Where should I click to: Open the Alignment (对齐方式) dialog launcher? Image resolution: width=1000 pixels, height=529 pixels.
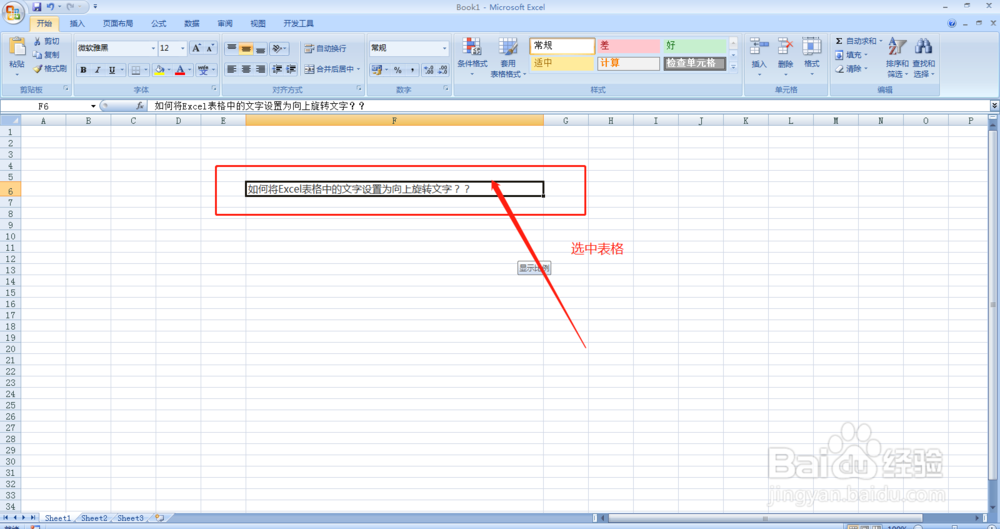pyautogui.click(x=359, y=89)
